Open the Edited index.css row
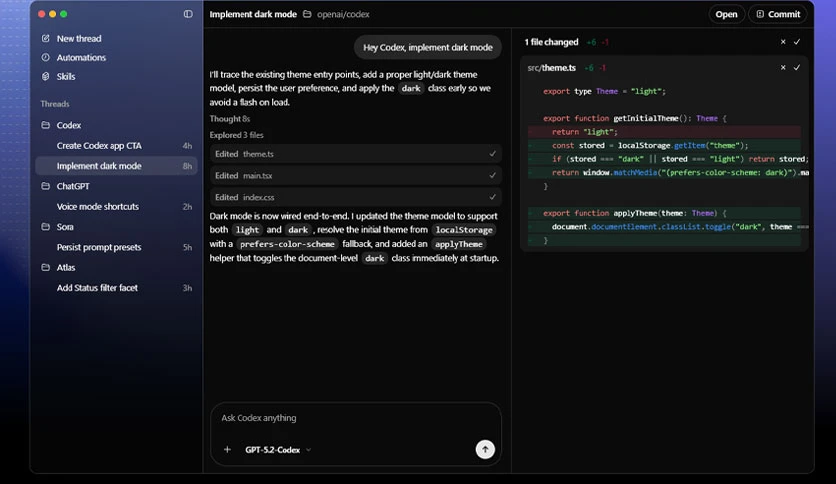The height and width of the screenshot is (484, 836). point(355,197)
